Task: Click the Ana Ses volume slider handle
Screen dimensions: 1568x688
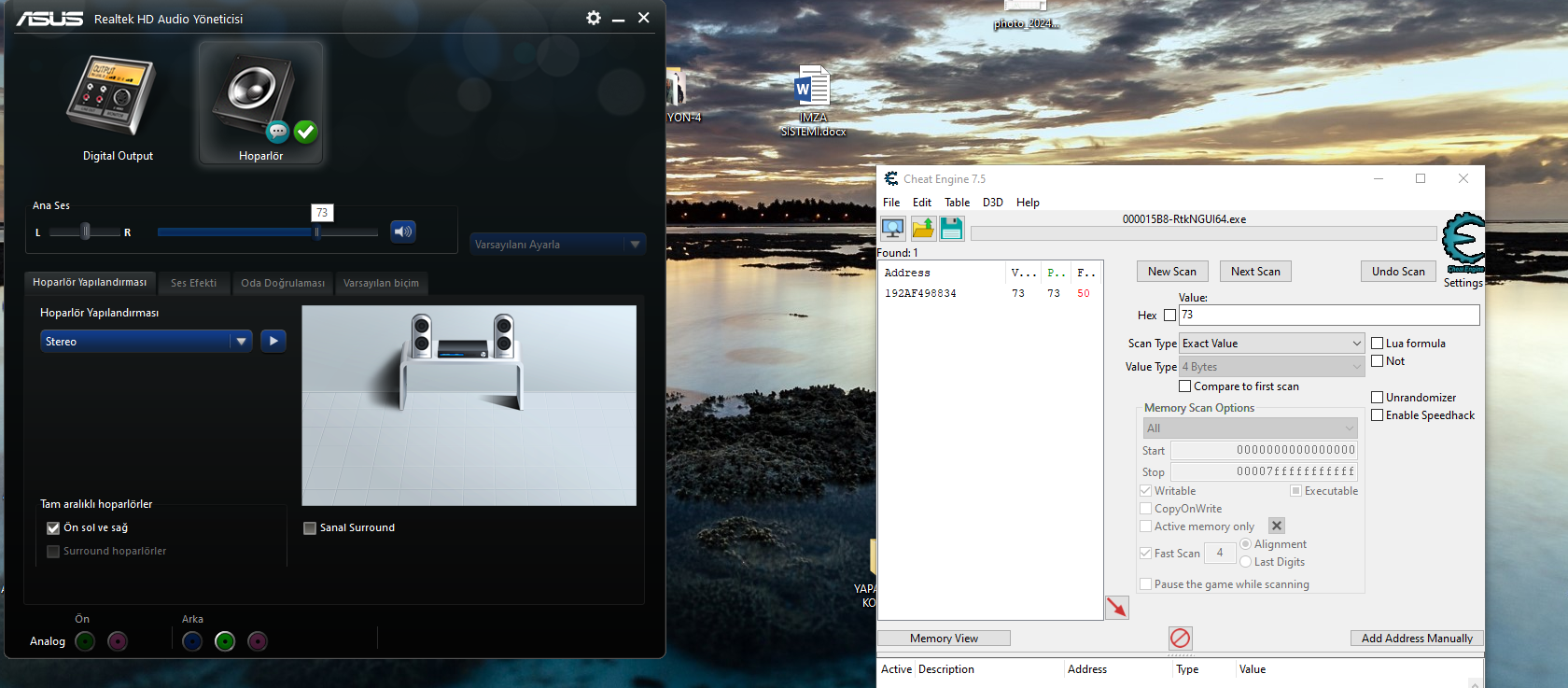Action: coord(317,232)
